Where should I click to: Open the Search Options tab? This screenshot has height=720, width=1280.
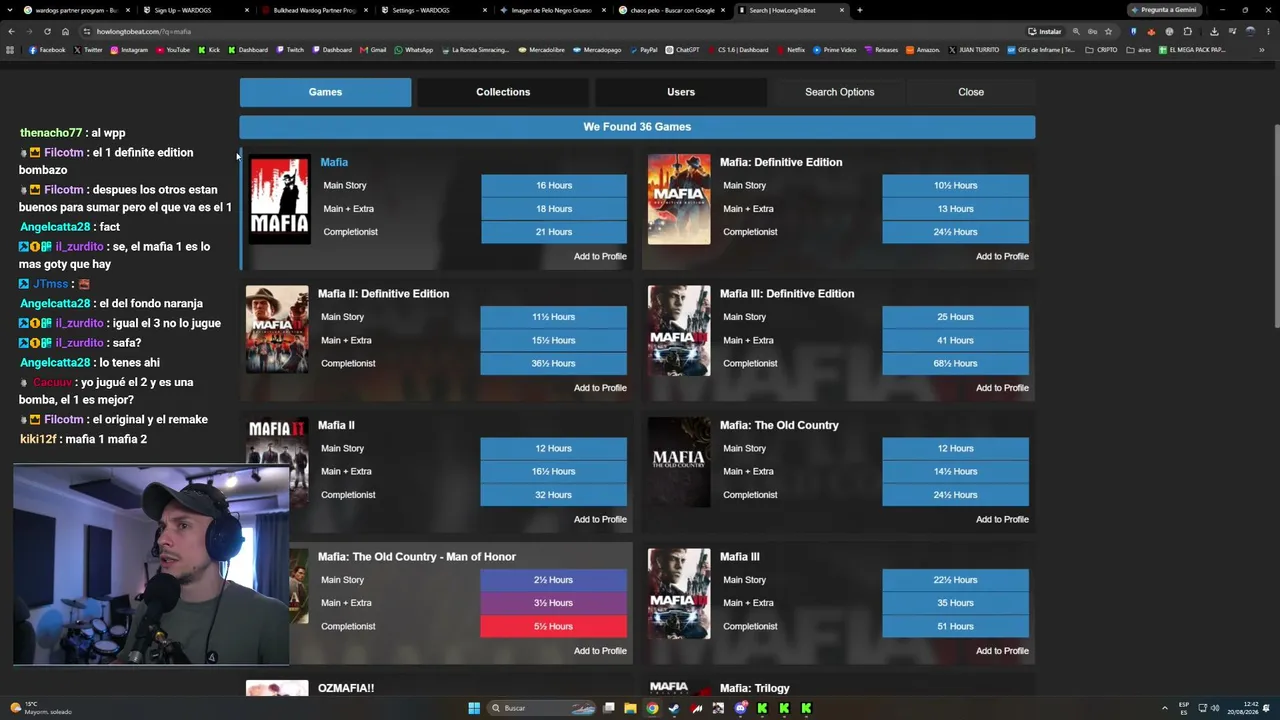click(x=840, y=92)
